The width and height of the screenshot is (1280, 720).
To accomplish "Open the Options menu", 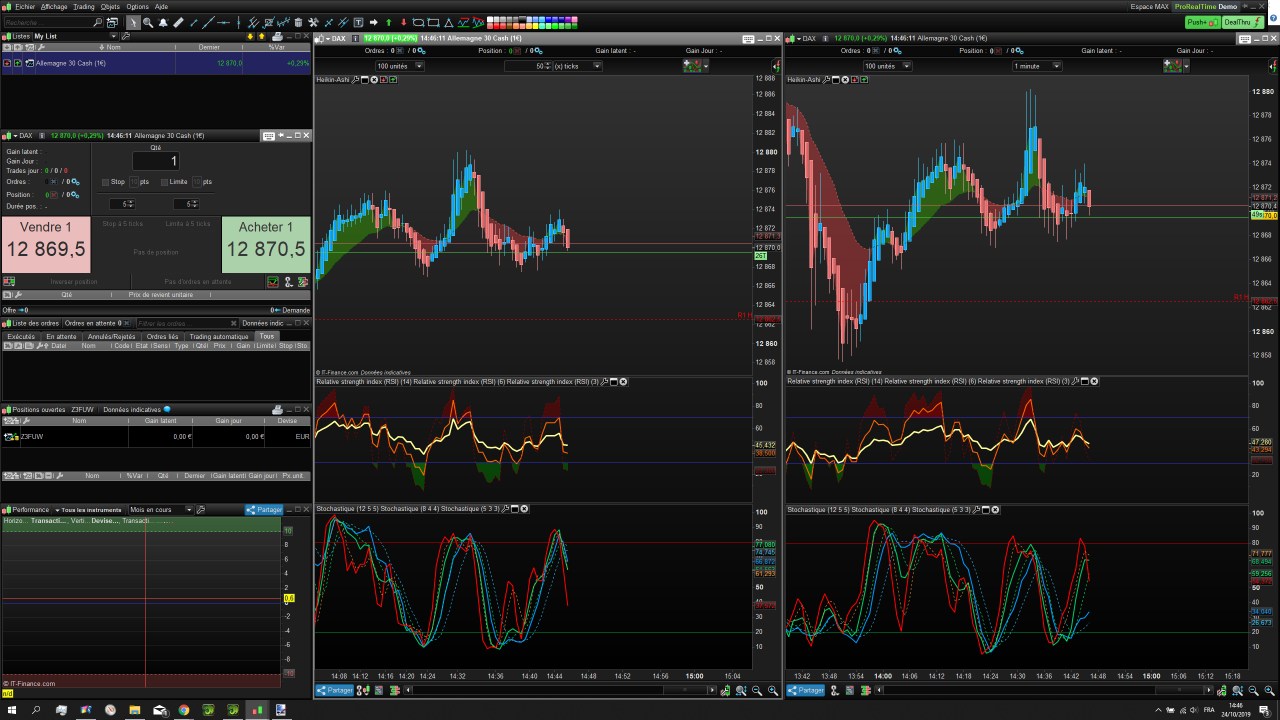I will point(137,6).
